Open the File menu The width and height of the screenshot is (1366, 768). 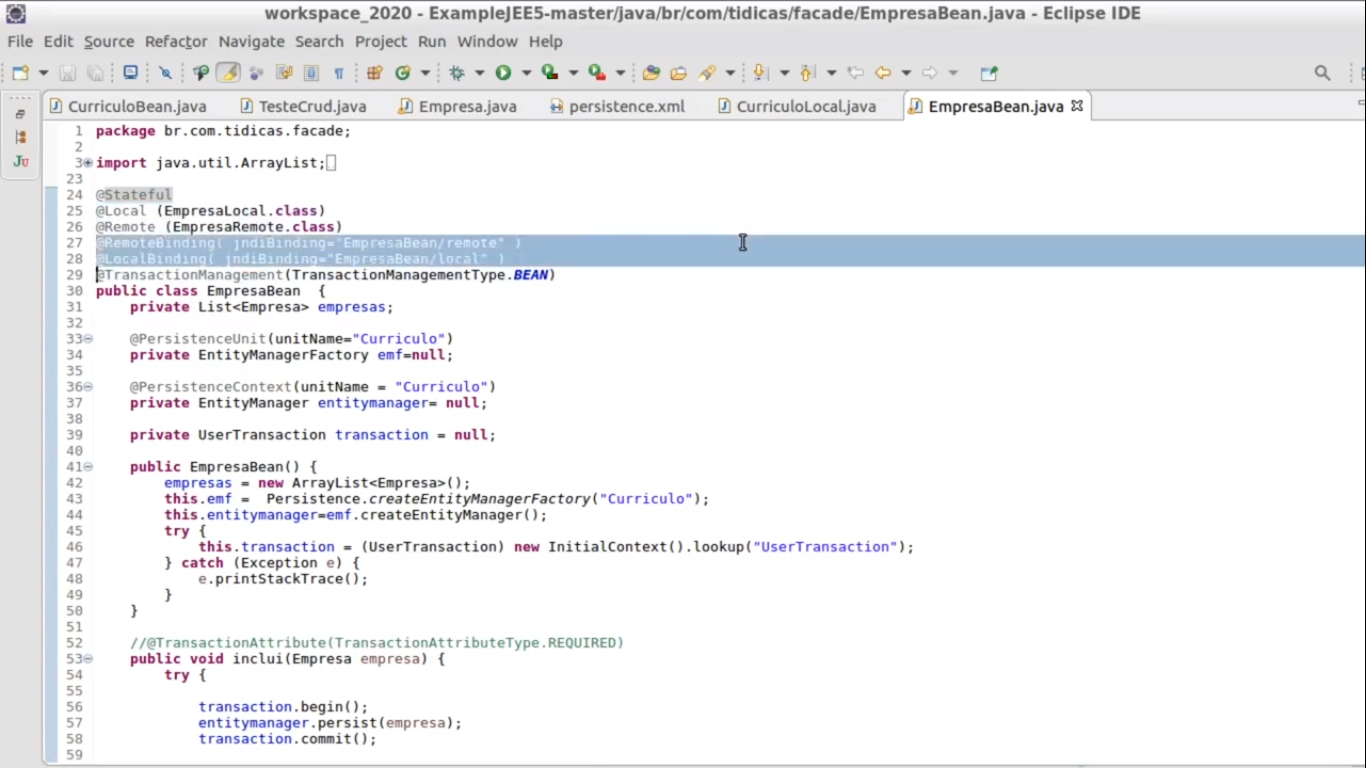20,41
